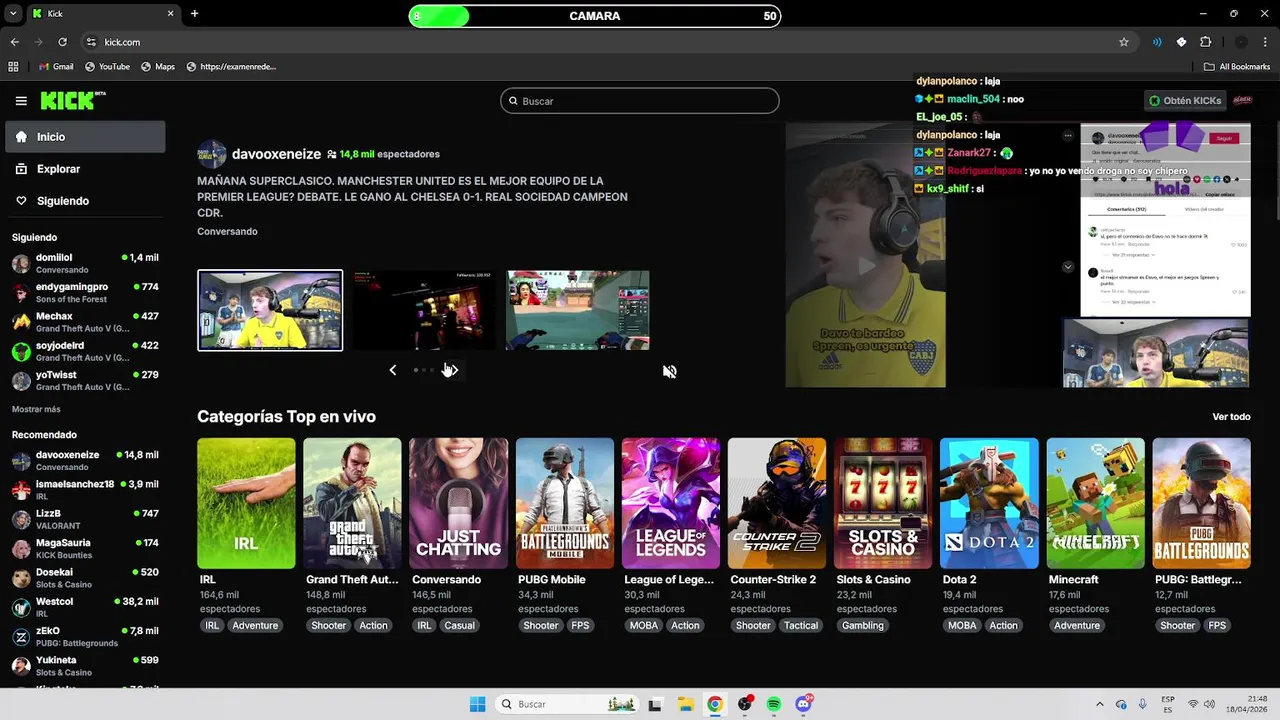Open Slots & Casino category card
Viewport: 1280px width, 720px height.
coord(883,503)
